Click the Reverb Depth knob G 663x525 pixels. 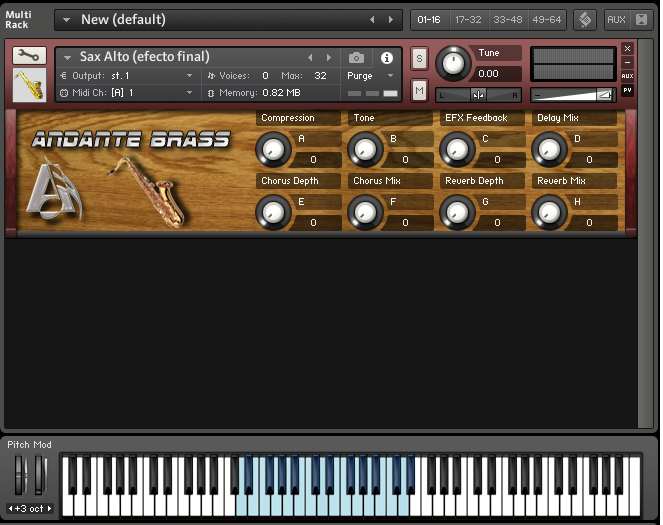click(x=457, y=212)
